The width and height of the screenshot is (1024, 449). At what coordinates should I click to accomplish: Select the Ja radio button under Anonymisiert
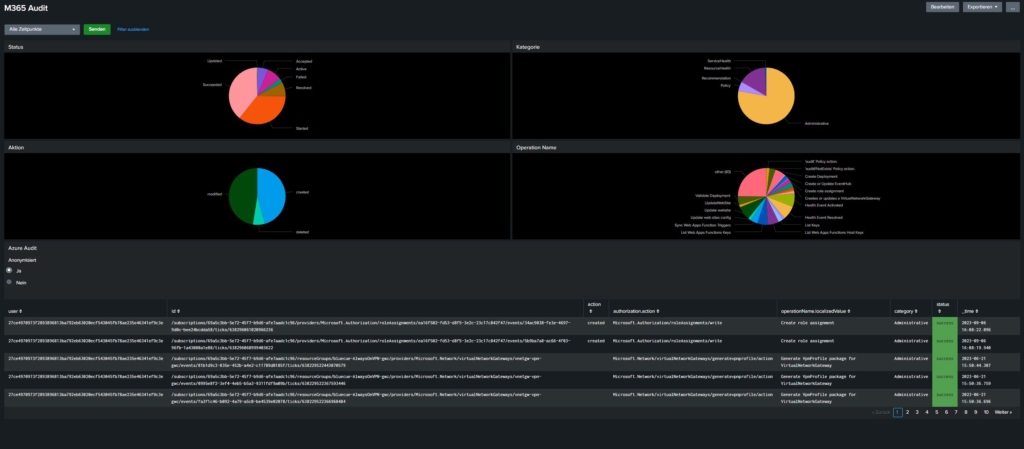[9, 270]
